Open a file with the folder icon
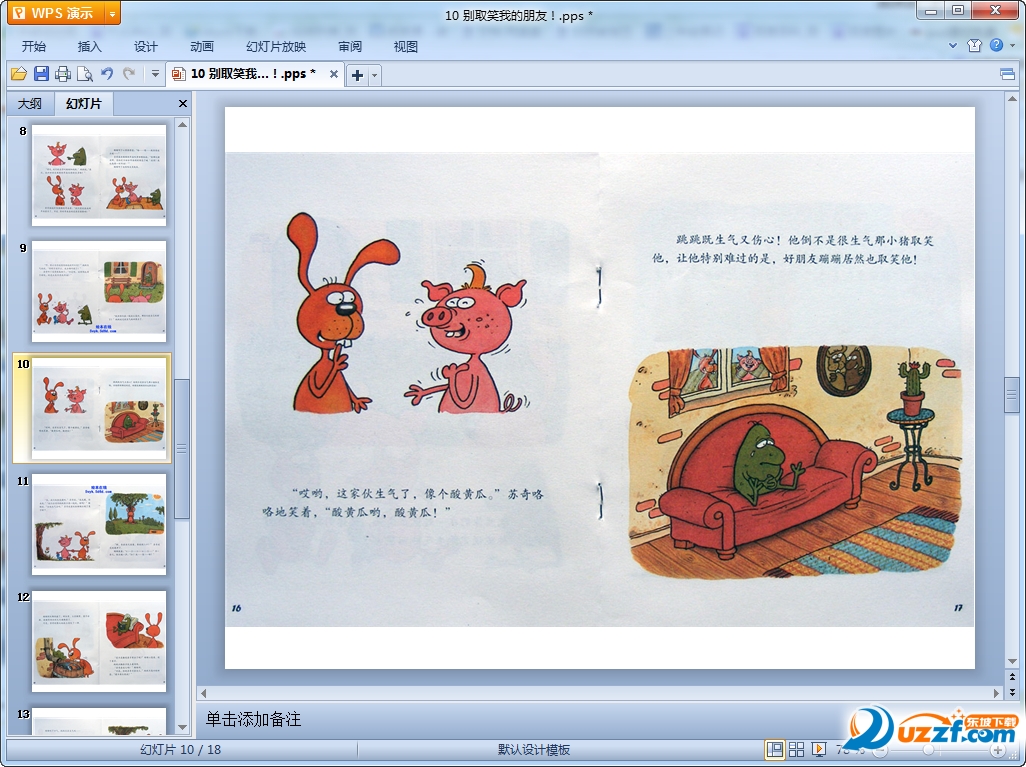Viewport: 1026px width, 767px height. tap(18, 74)
